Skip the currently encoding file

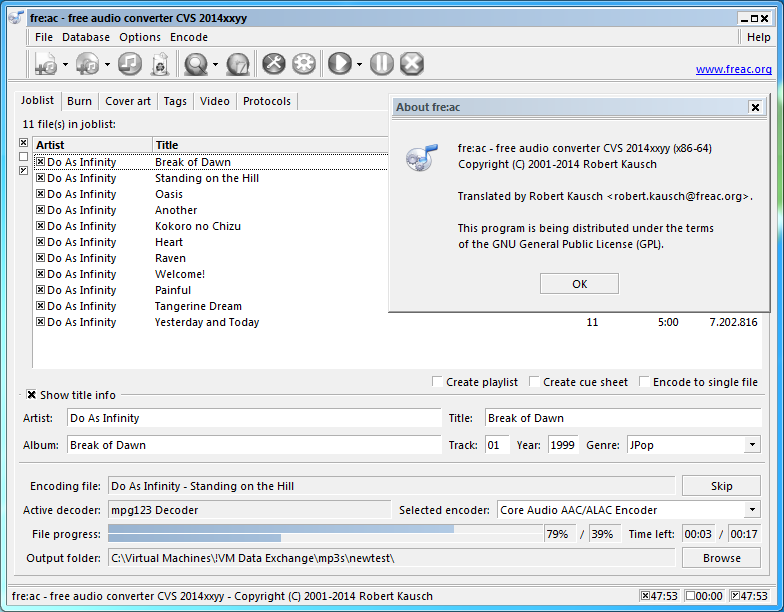721,486
